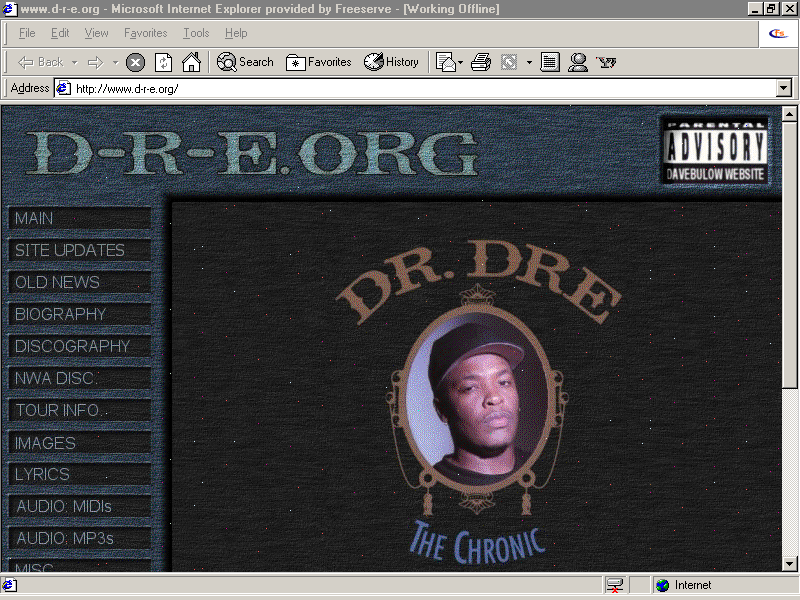Open the Search pane
This screenshot has height=600, width=800.
point(245,62)
